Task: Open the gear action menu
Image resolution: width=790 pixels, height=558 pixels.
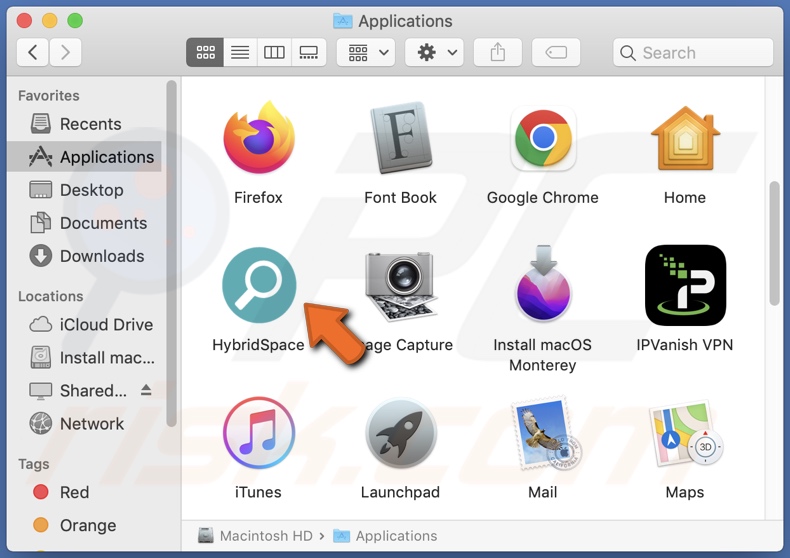Action: pos(435,52)
